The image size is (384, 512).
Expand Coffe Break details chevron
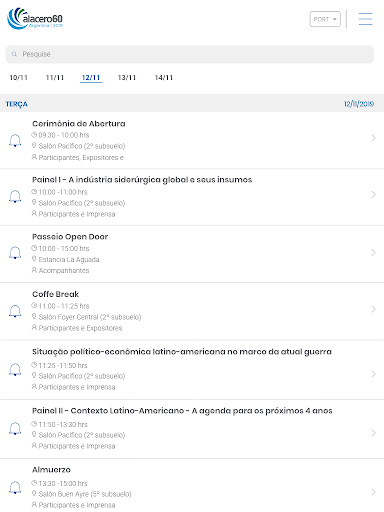[373, 309]
